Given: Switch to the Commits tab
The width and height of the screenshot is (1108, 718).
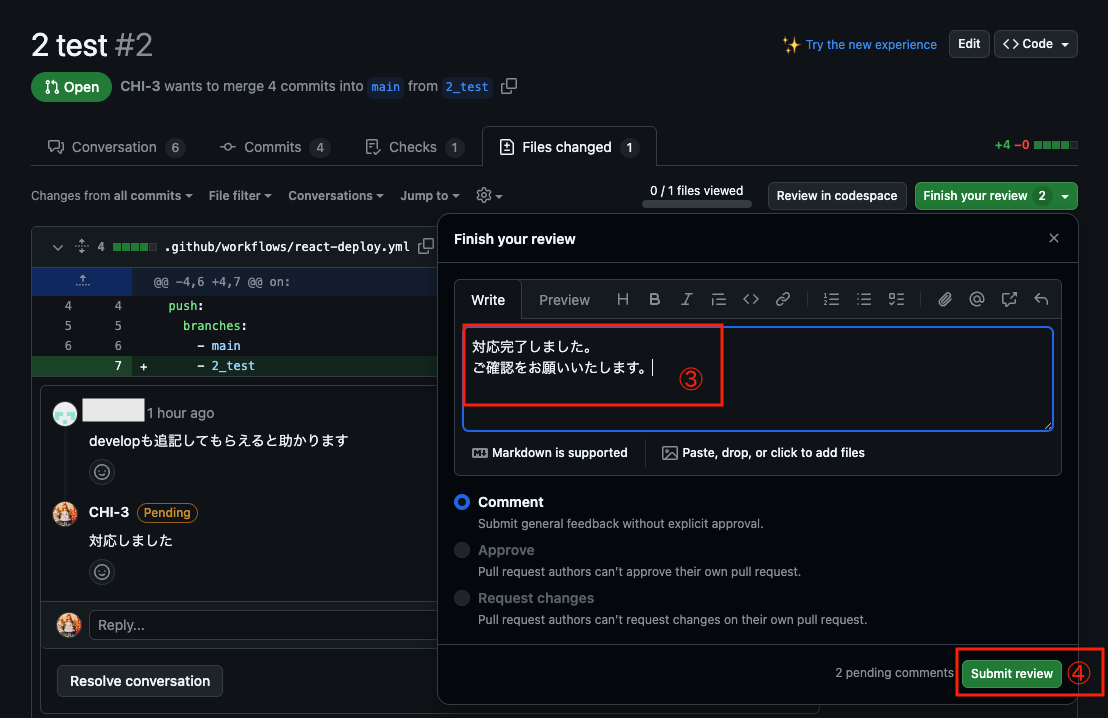Looking at the screenshot, I should click(x=274, y=147).
